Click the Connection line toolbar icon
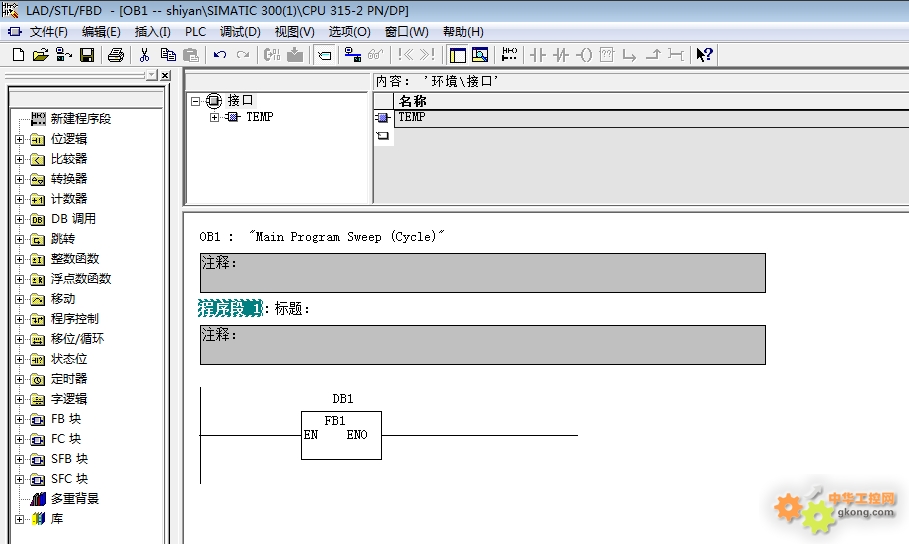The width and height of the screenshot is (909, 544). pyautogui.click(x=675, y=55)
